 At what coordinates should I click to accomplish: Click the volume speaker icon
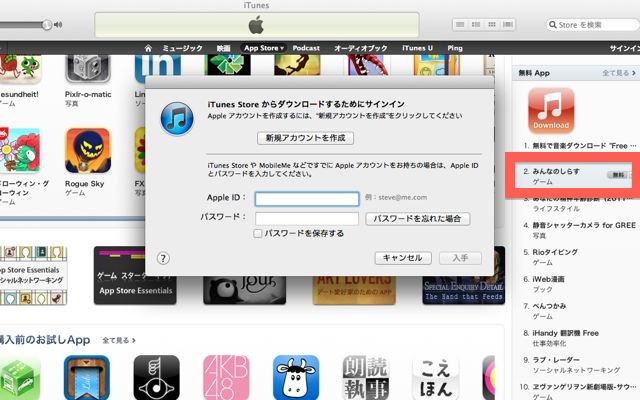pos(58,25)
